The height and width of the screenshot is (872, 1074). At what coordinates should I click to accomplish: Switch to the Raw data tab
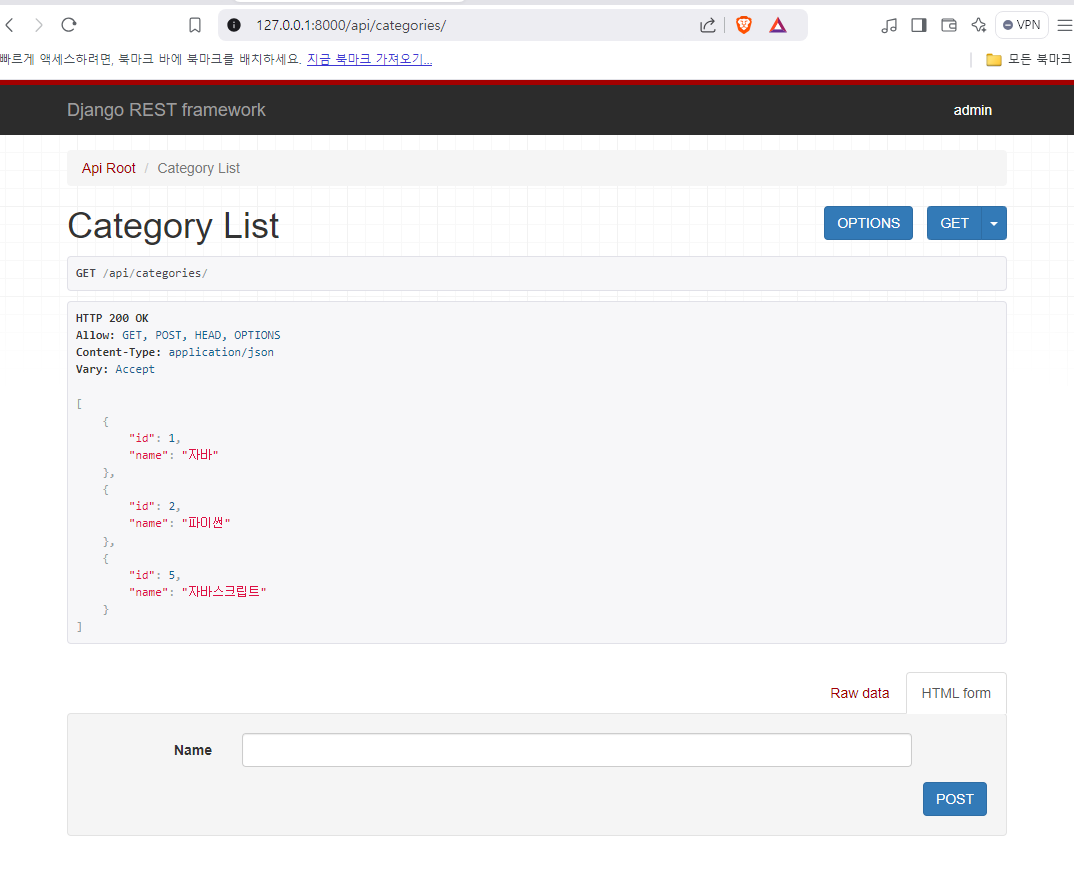click(860, 693)
